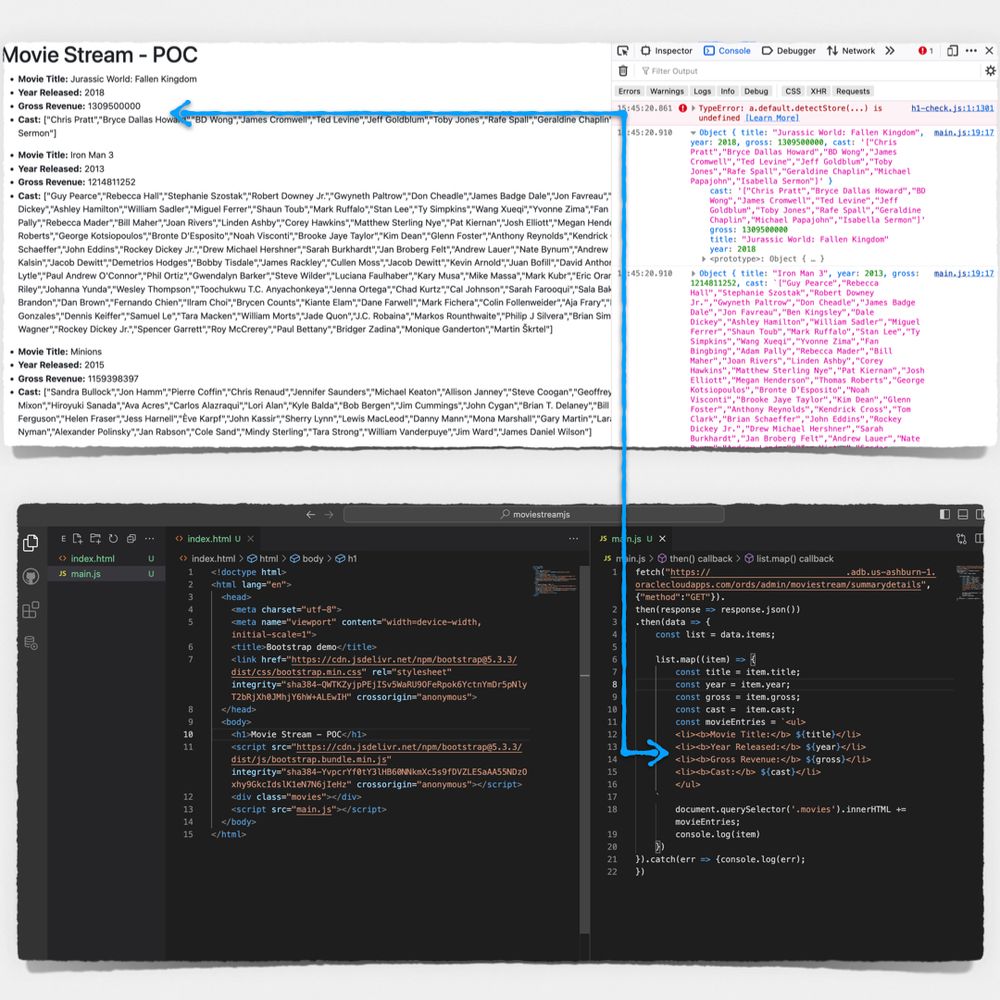Image resolution: width=1000 pixels, height=1000 pixels.
Task: Clear console output with the trash icon
Action: point(624,71)
